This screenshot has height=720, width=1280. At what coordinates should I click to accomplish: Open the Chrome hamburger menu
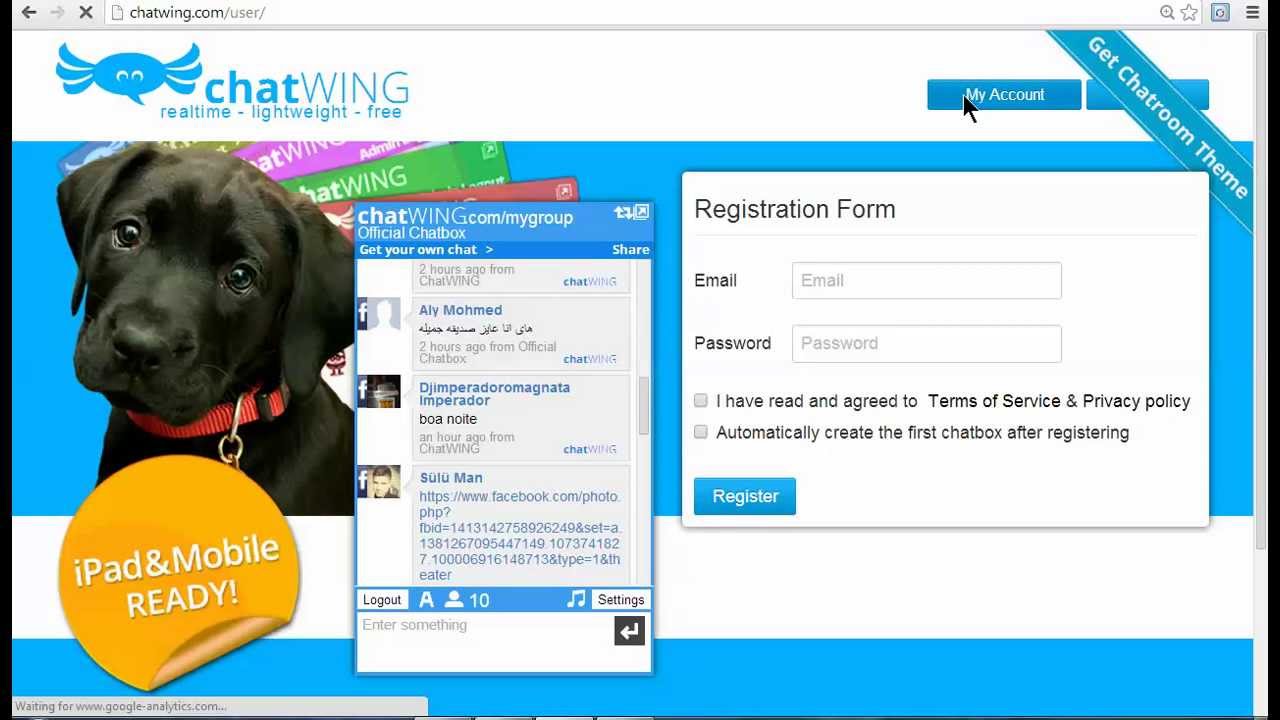click(1252, 12)
